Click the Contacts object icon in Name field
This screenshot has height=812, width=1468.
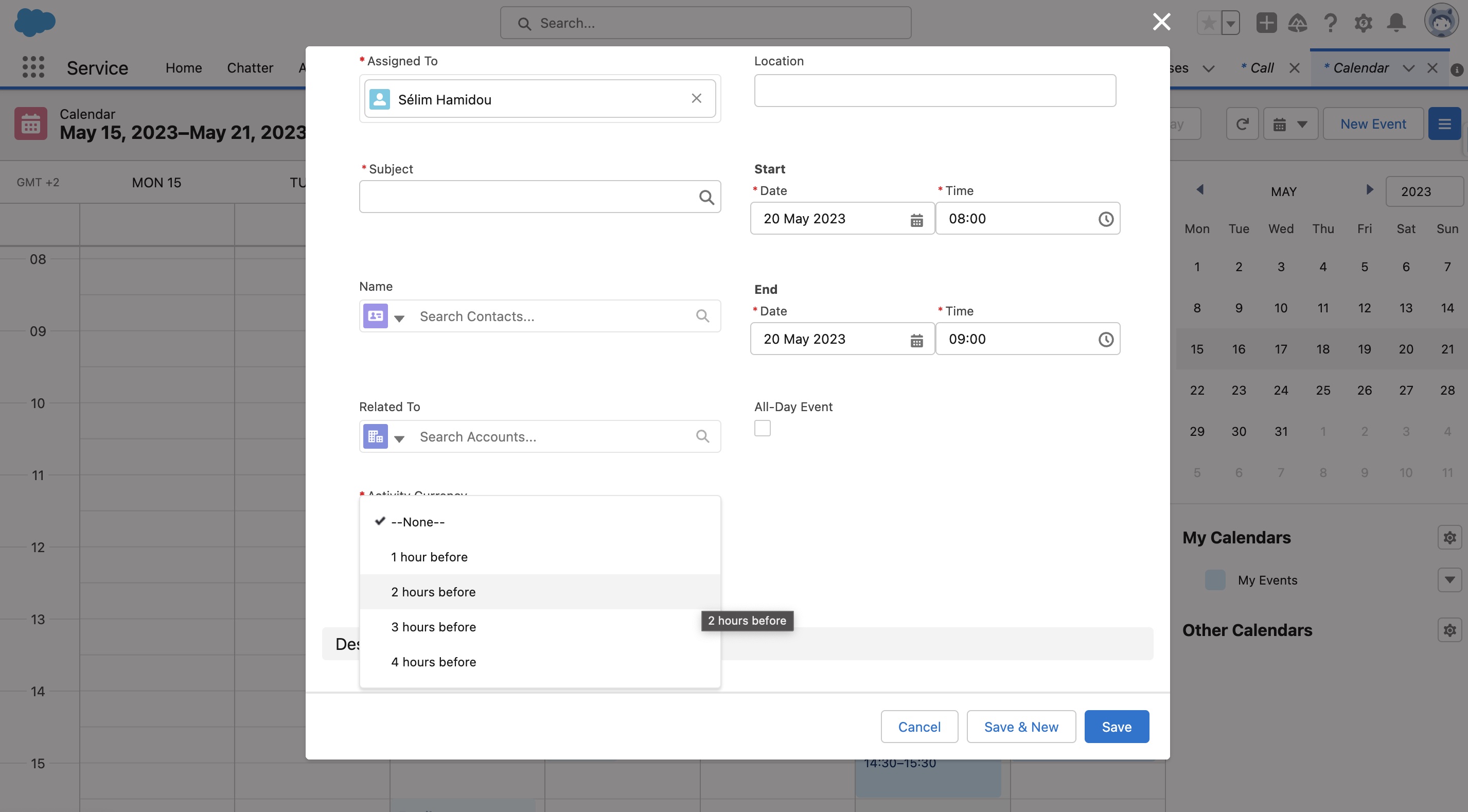(x=376, y=315)
